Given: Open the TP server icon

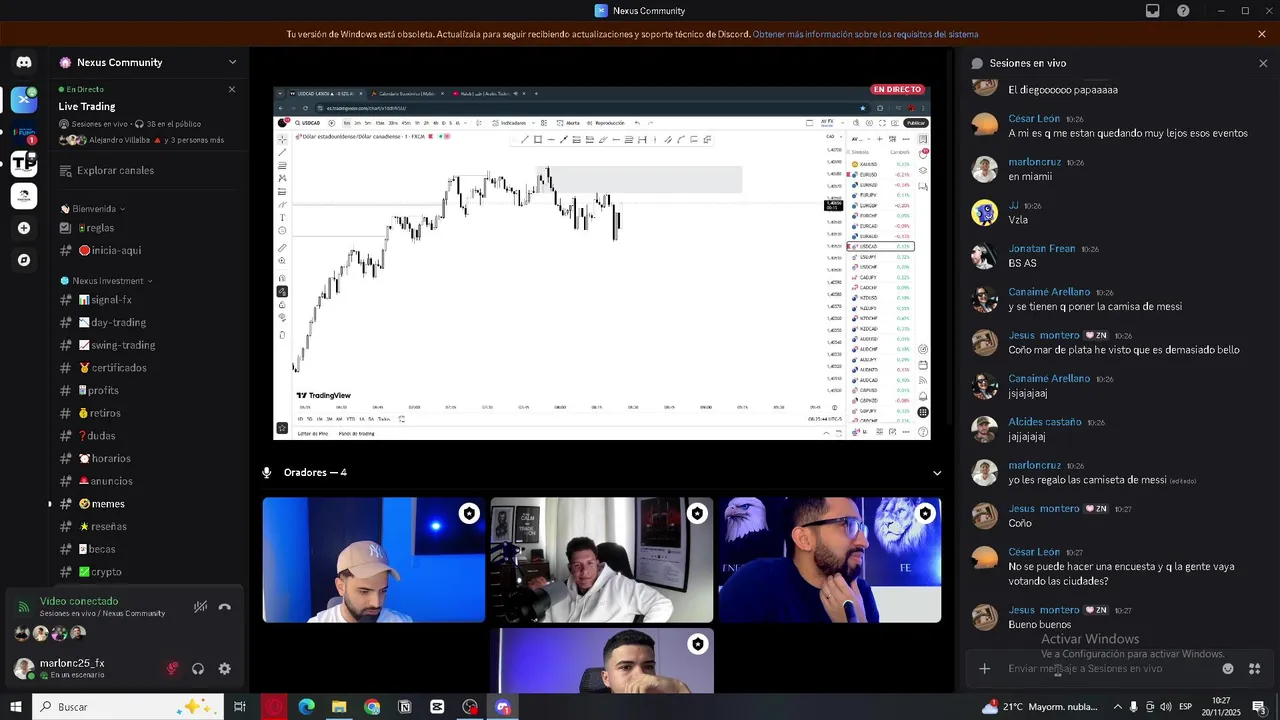Looking at the screenshot, I should pyautogui.click(x=24, y=163).
